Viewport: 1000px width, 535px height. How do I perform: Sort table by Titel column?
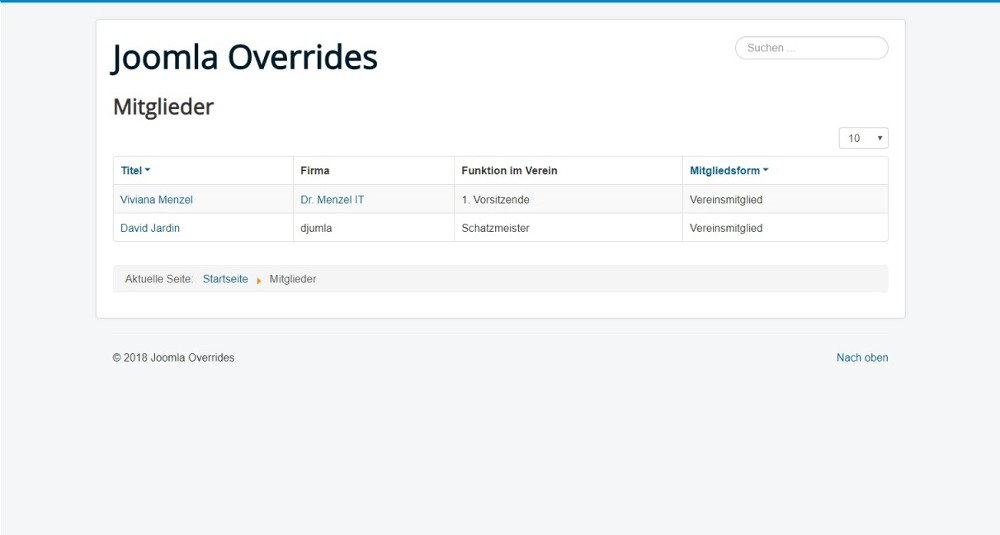pos(135,170)
